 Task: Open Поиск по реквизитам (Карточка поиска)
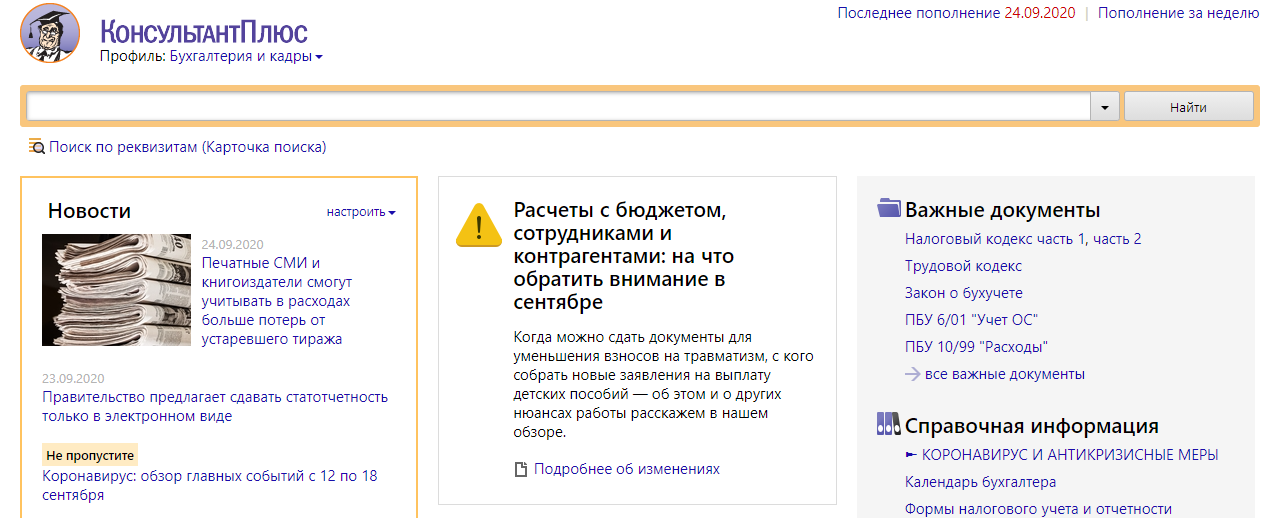pos(187,147)
